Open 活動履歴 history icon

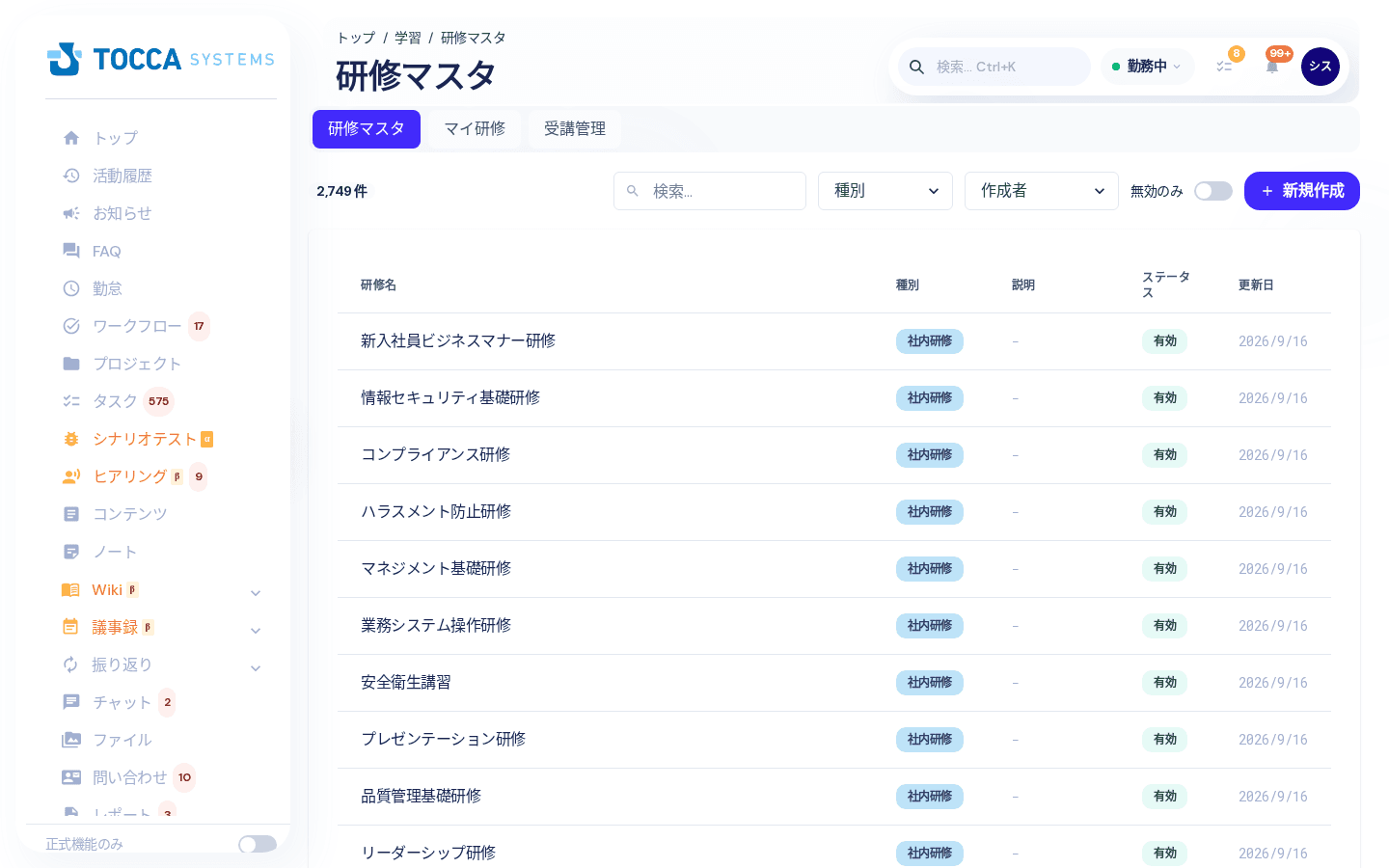(71, 176)
